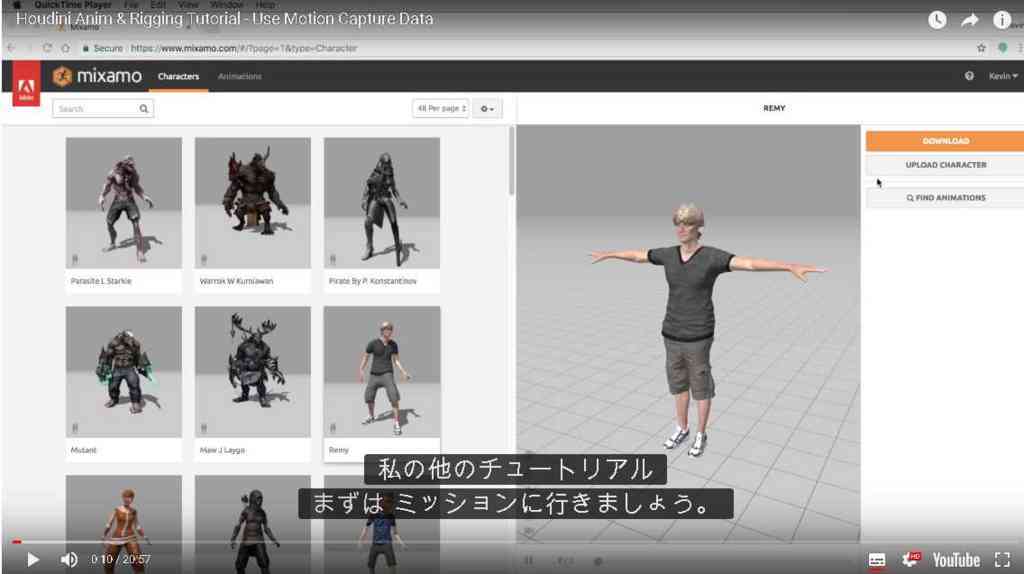Click the magnifier search icon
Screen dimensions: 1024x574
[x=144, y=108]
